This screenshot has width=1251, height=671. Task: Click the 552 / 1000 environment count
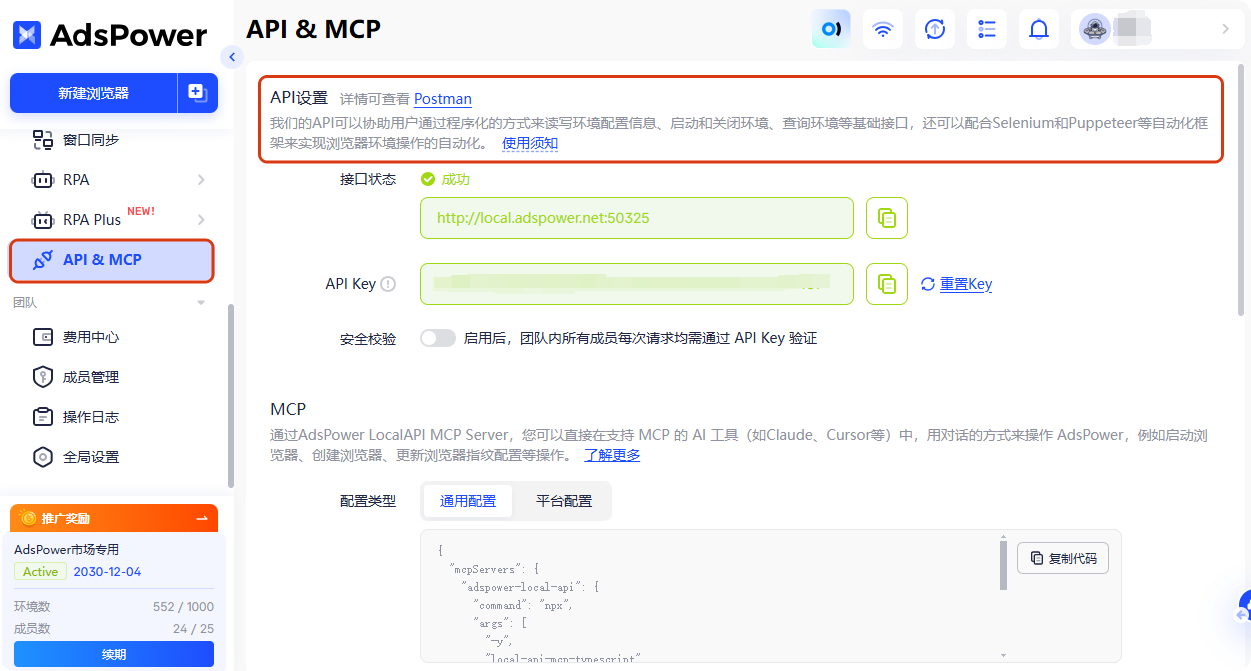click(x=183, y=607)
